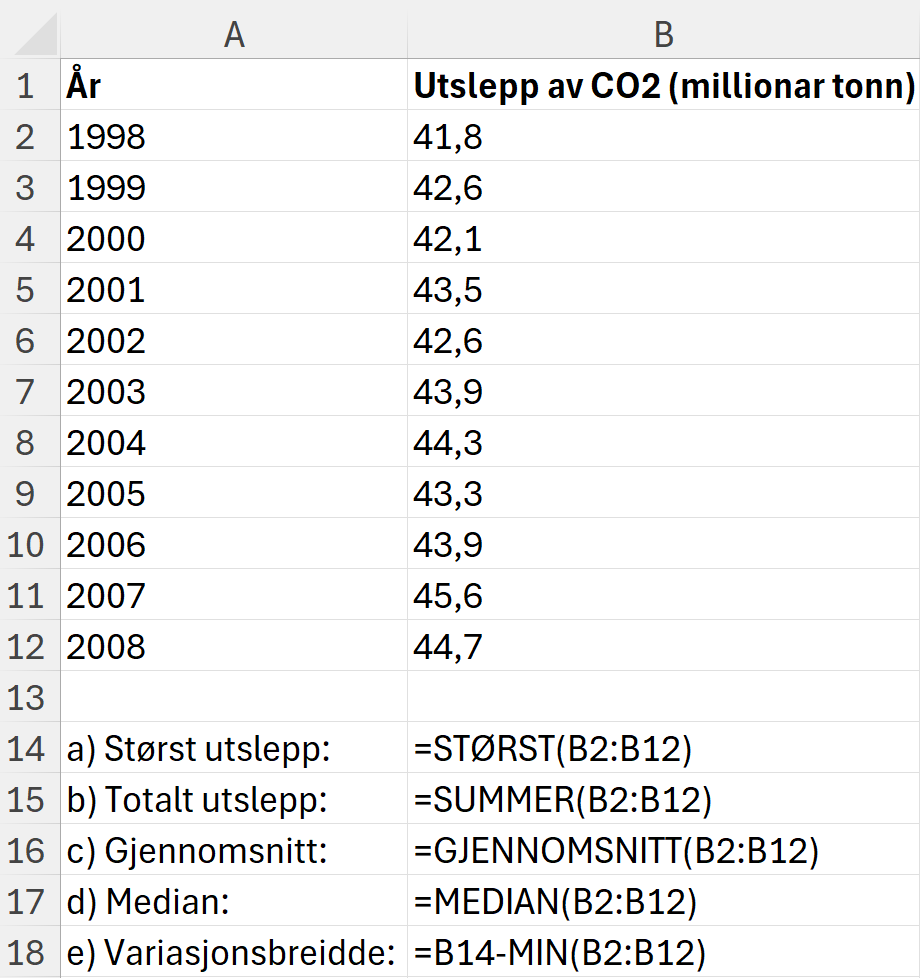Viewport: 920px width, 978px height.
Task: Select the =B14-MIN(B2:B12) formula cell
Action: [663, 953]
